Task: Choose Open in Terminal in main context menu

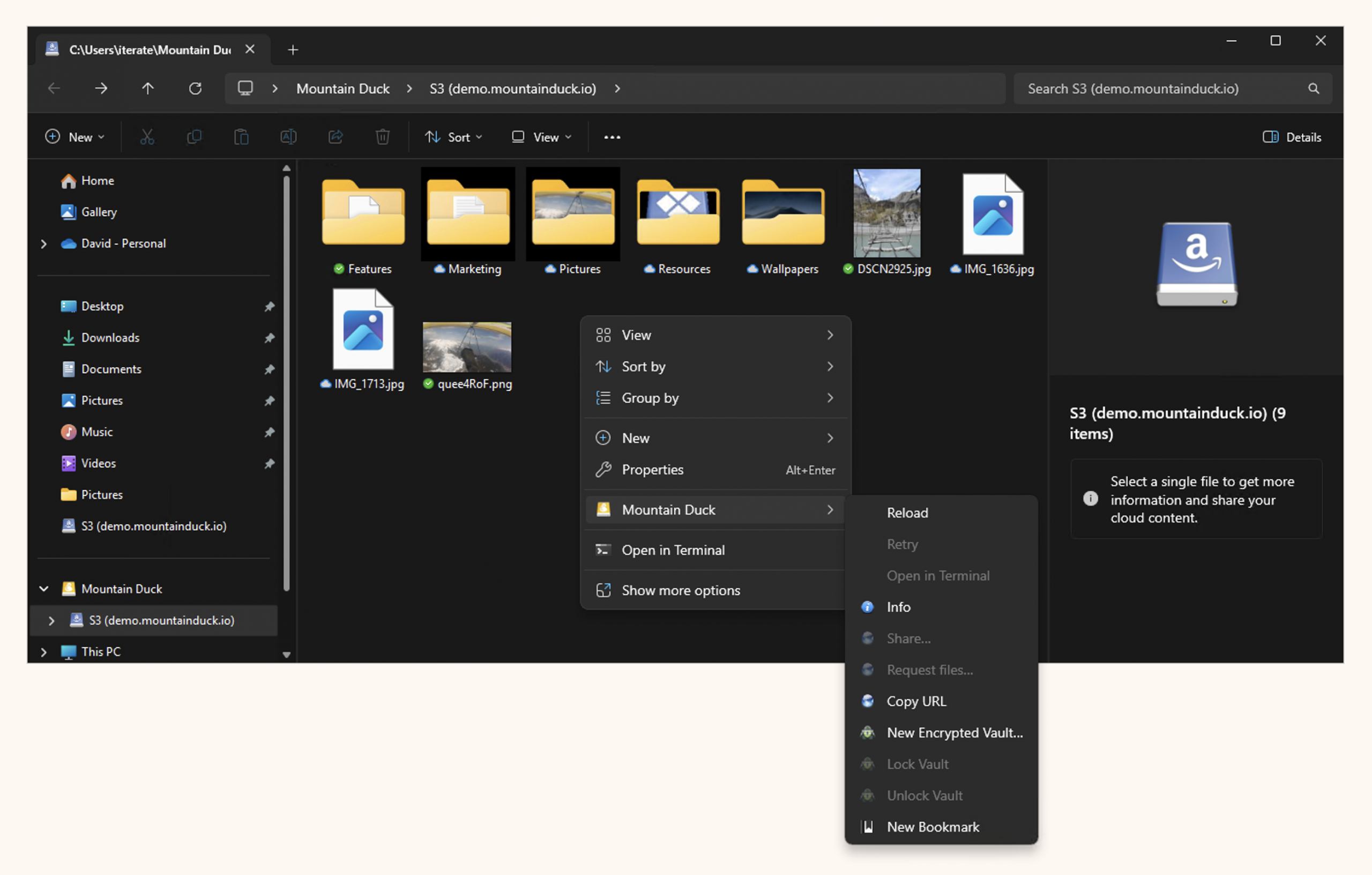Action: (x=715, y=550)
